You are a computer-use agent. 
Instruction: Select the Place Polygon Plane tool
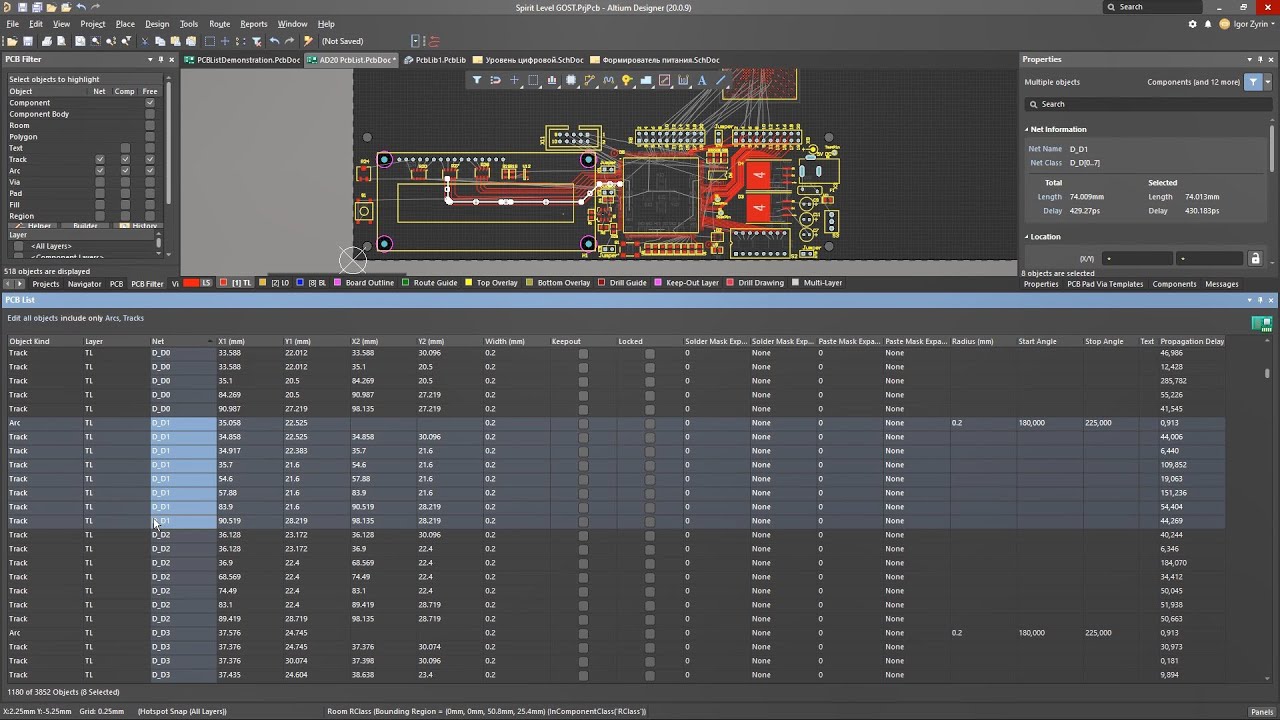(x=646, y=80)
